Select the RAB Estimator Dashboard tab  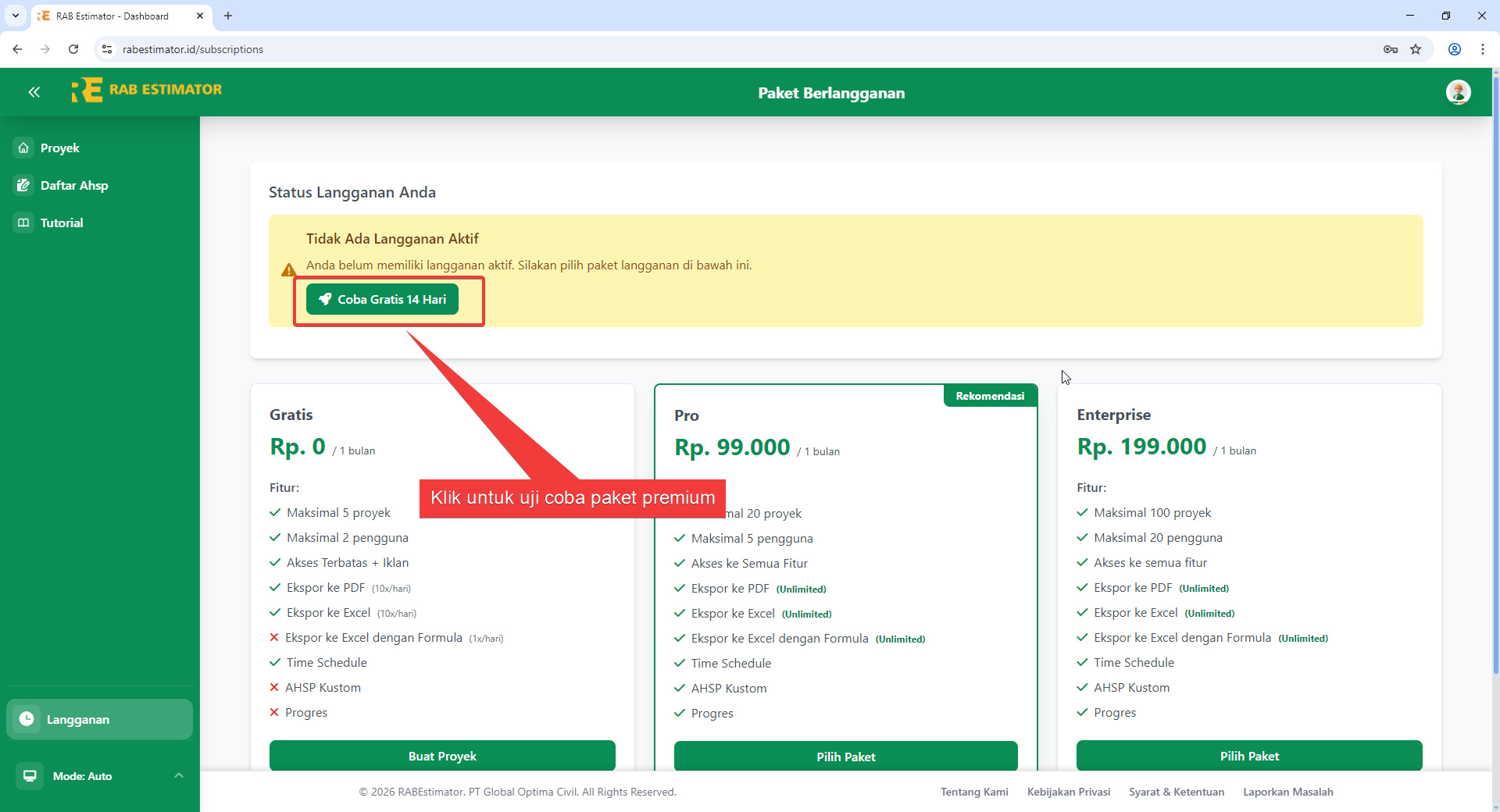tap(113, 16)
